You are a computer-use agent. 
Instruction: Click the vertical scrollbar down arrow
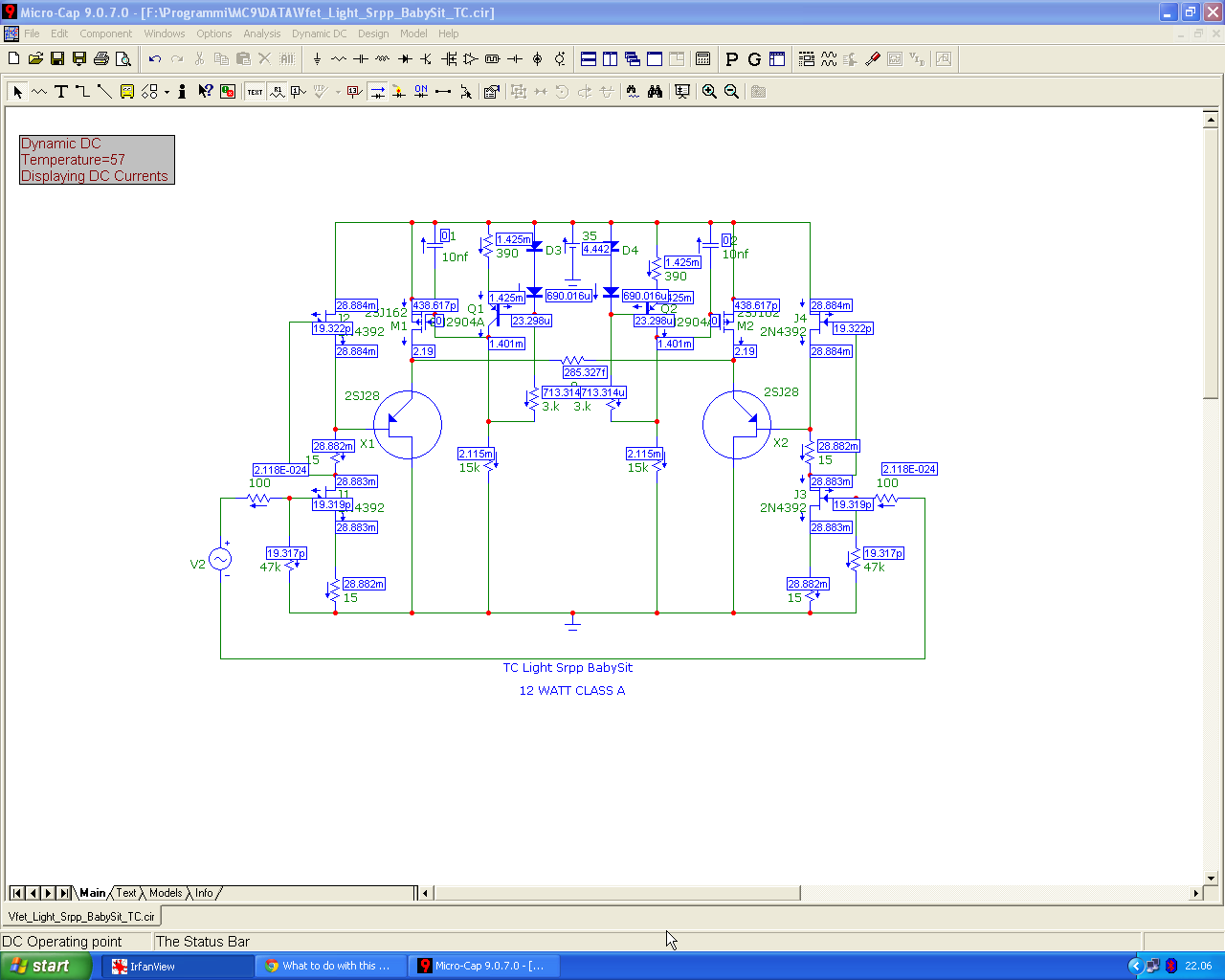click(x=1211, y=878)
